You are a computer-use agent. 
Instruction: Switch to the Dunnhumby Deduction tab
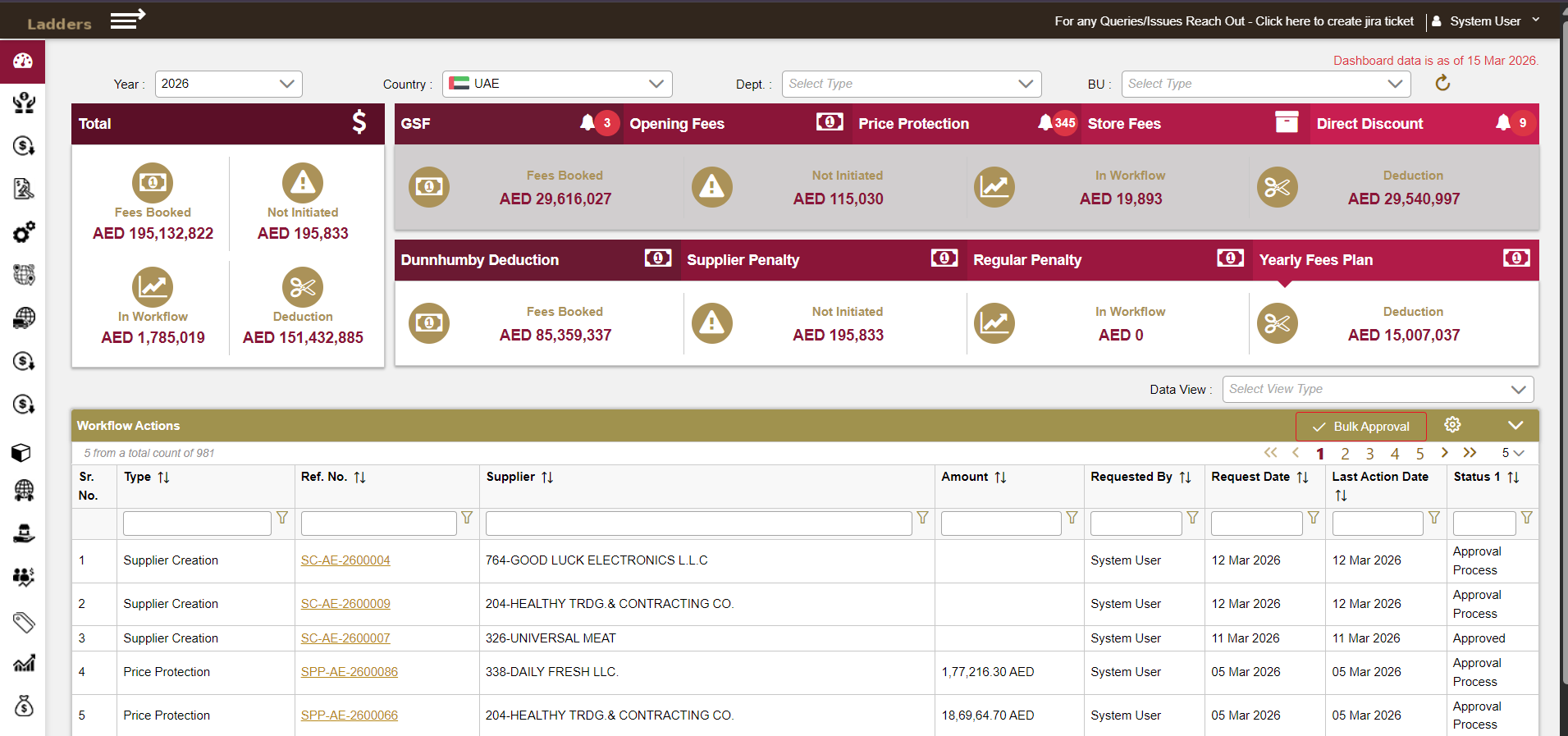[x=537, y=260]
